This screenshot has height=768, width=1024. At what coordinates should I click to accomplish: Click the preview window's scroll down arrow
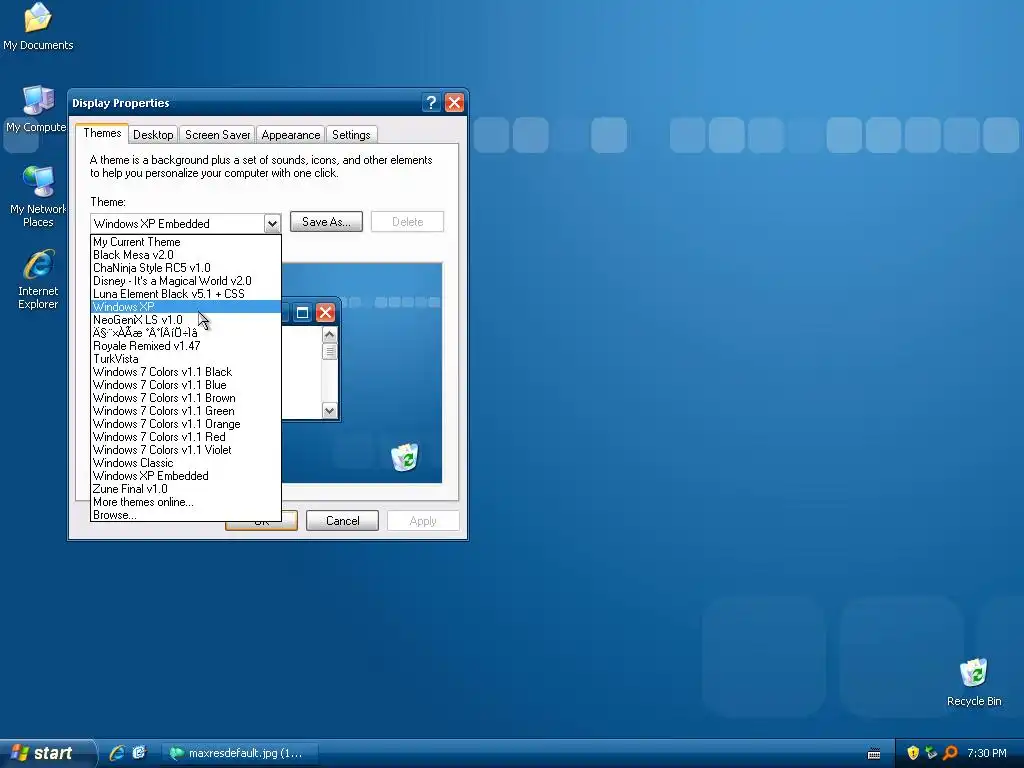click(329, 411)
